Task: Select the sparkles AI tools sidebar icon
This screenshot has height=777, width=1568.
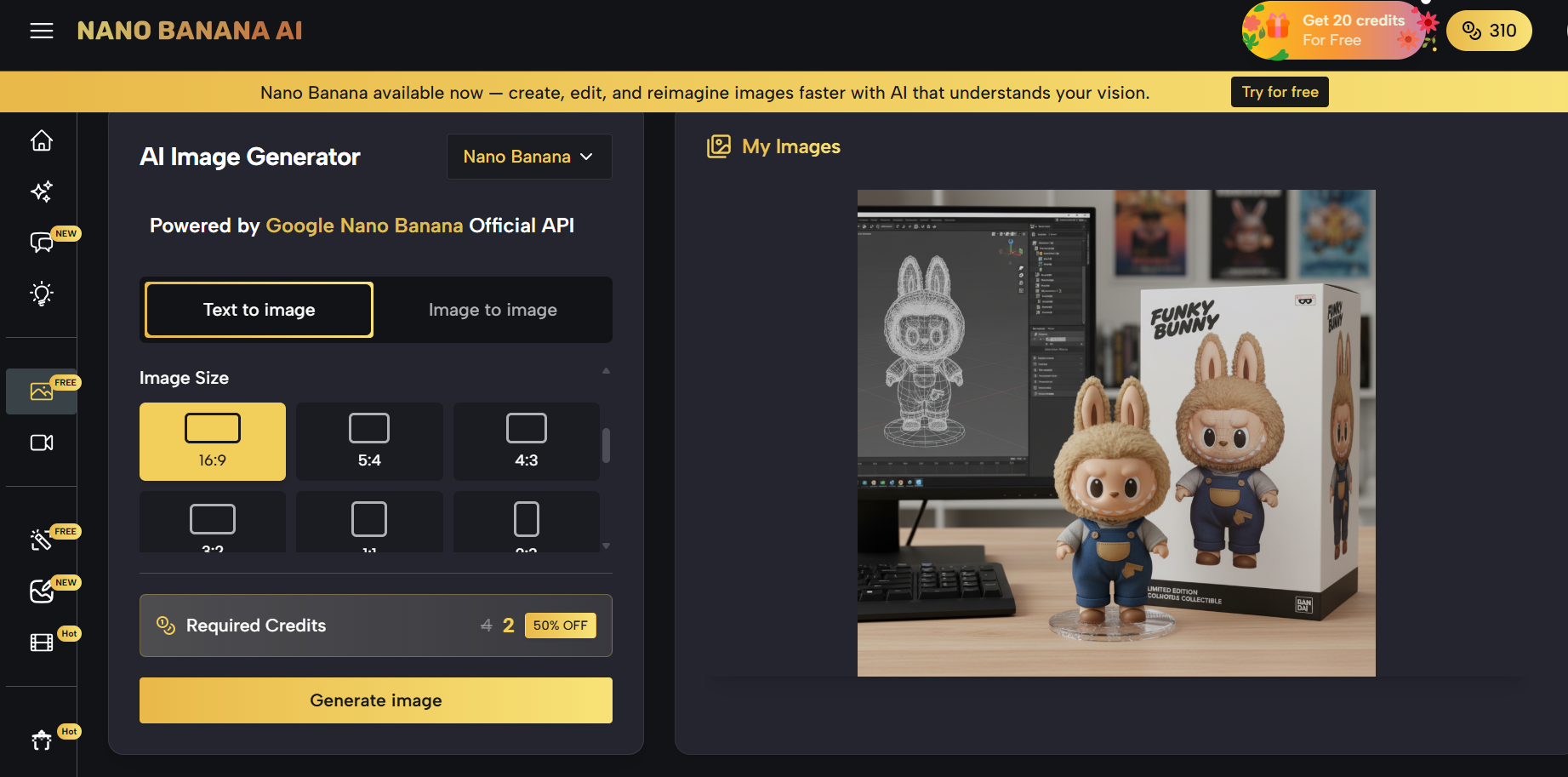Action: coord(41,191)
